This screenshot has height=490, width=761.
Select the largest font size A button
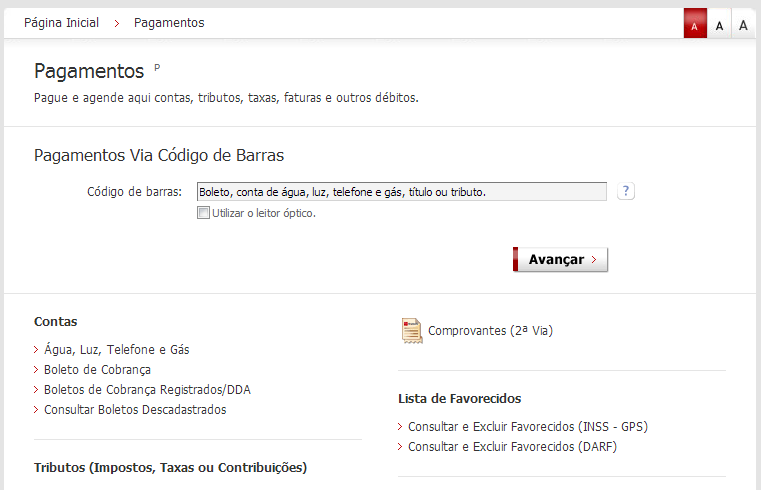743,24
